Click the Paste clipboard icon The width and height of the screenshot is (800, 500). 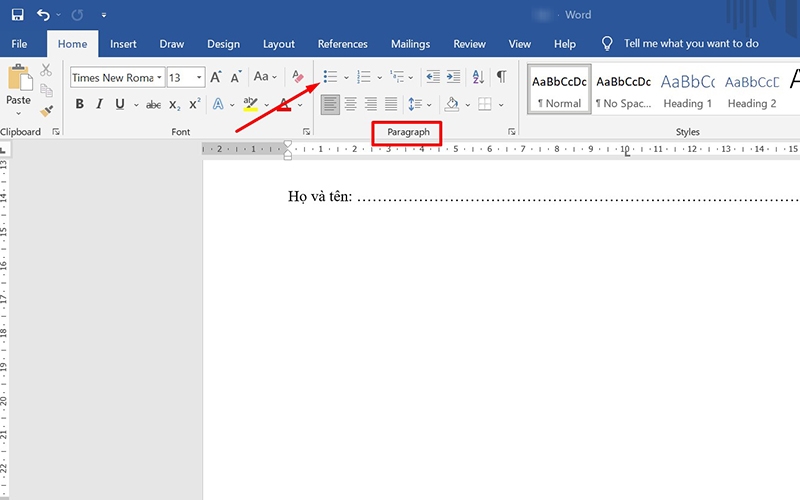19,78
